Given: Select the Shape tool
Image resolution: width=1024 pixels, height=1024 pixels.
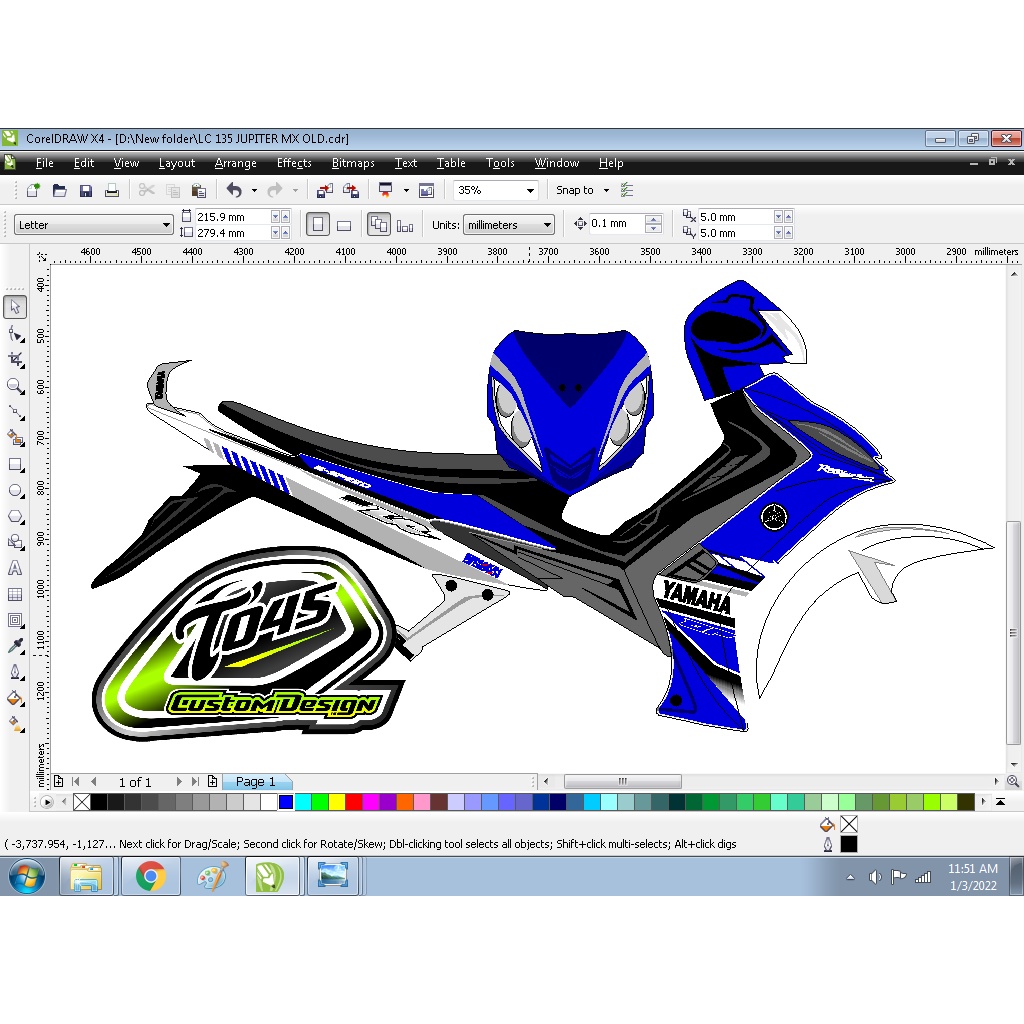Looking at the screenshot, I should [14, 332].
